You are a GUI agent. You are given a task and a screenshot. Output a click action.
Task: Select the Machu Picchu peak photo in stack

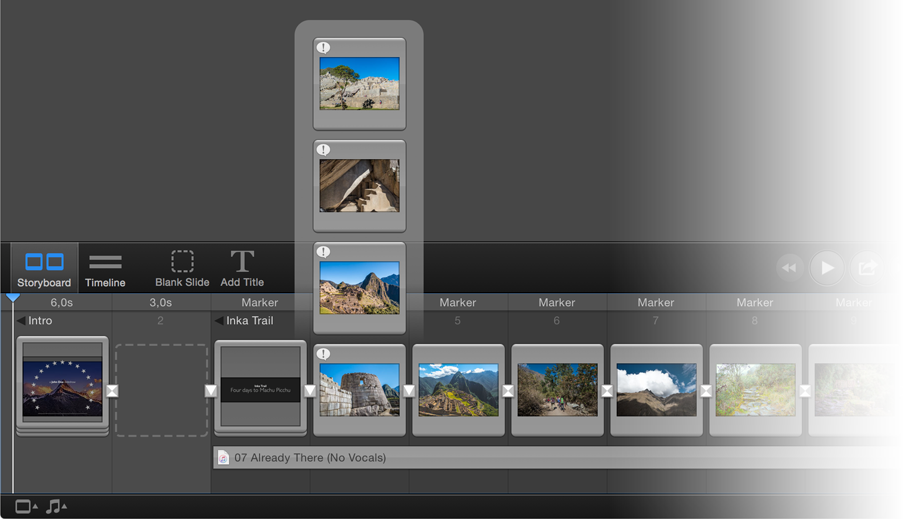pyautogui.click(x=360, y=288)
